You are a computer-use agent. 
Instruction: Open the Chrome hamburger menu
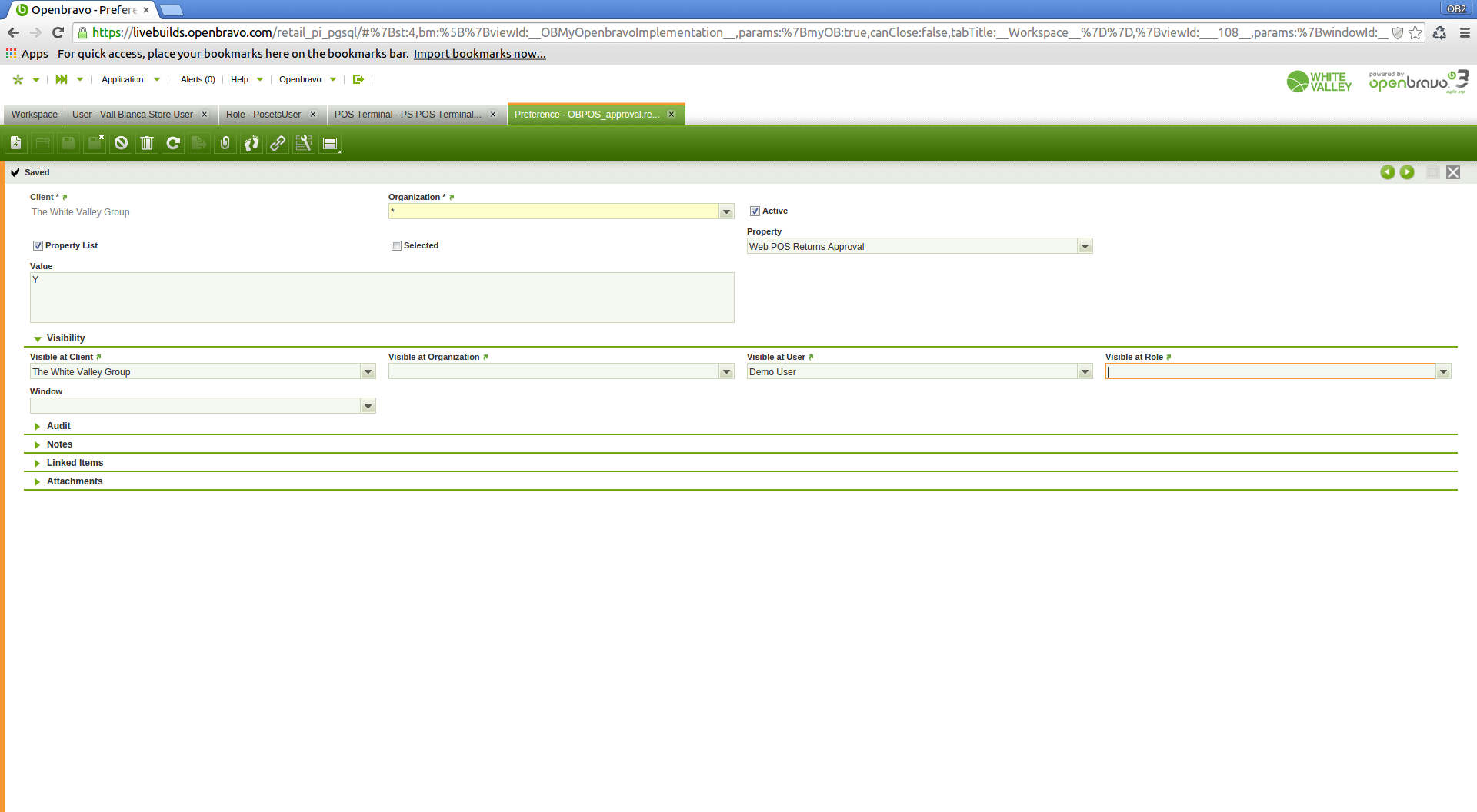1465,32
